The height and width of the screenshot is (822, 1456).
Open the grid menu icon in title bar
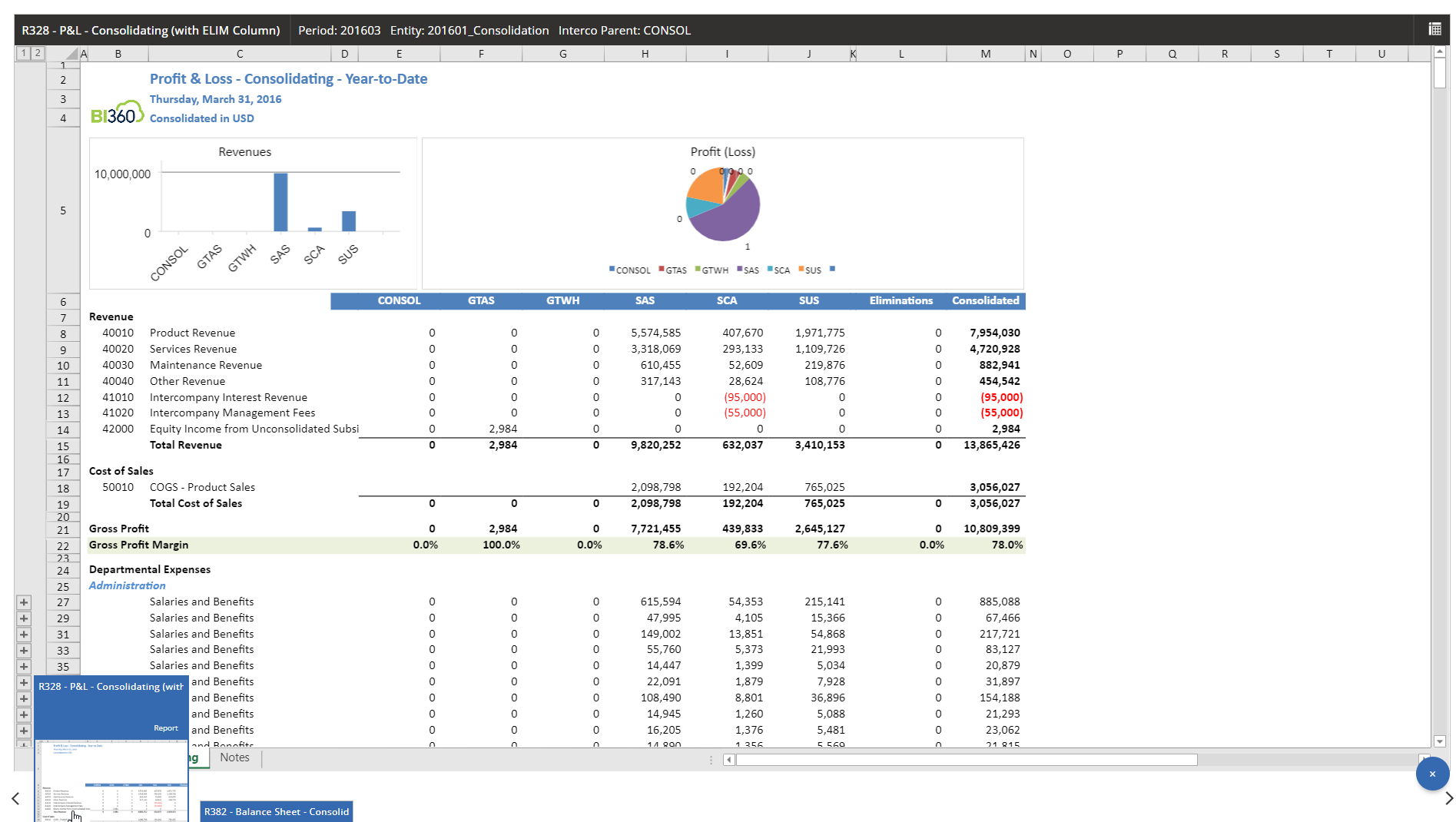pos(1434,29)
